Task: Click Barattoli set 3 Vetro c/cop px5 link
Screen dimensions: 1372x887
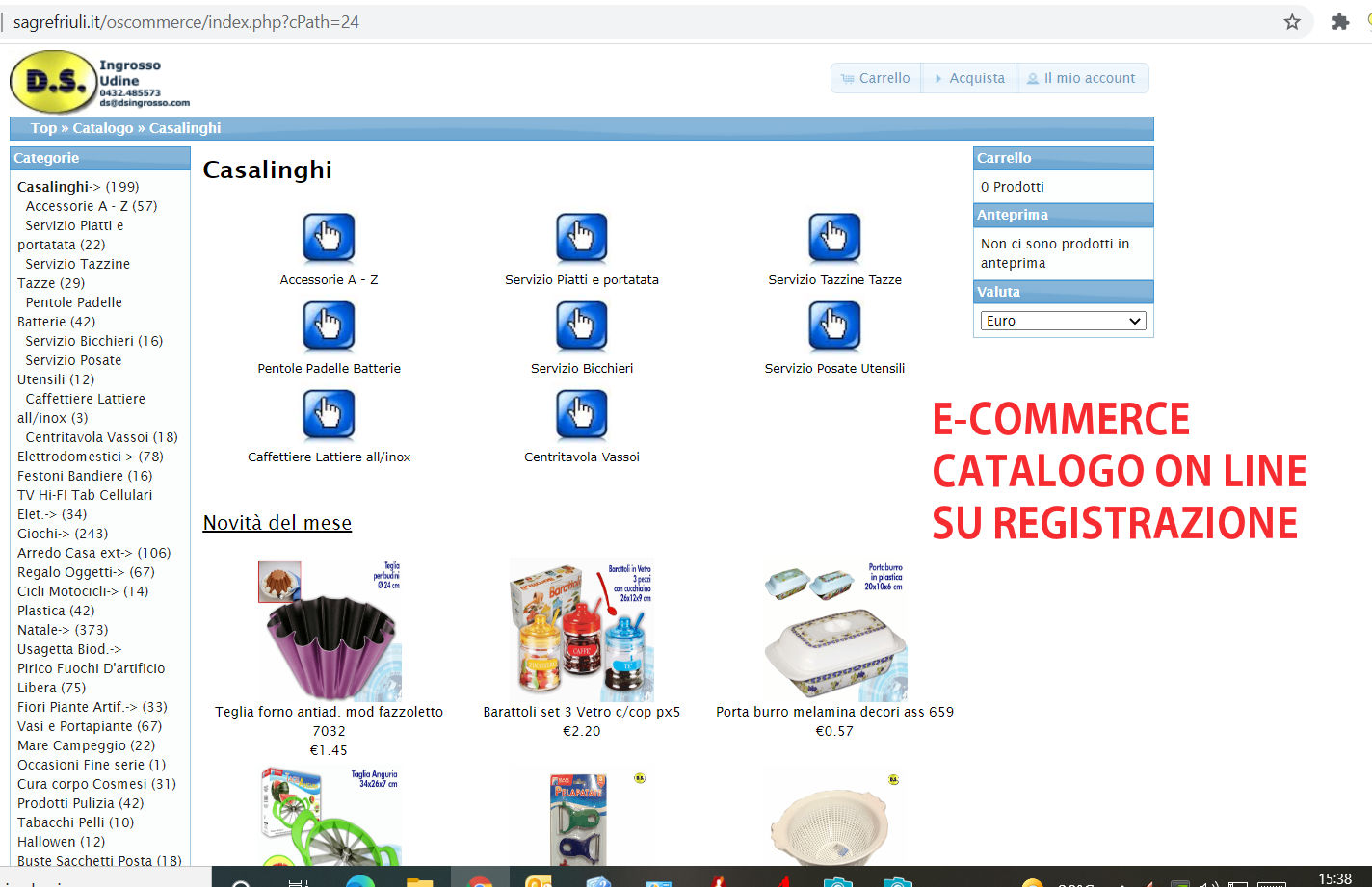Action: click(582, 712)
